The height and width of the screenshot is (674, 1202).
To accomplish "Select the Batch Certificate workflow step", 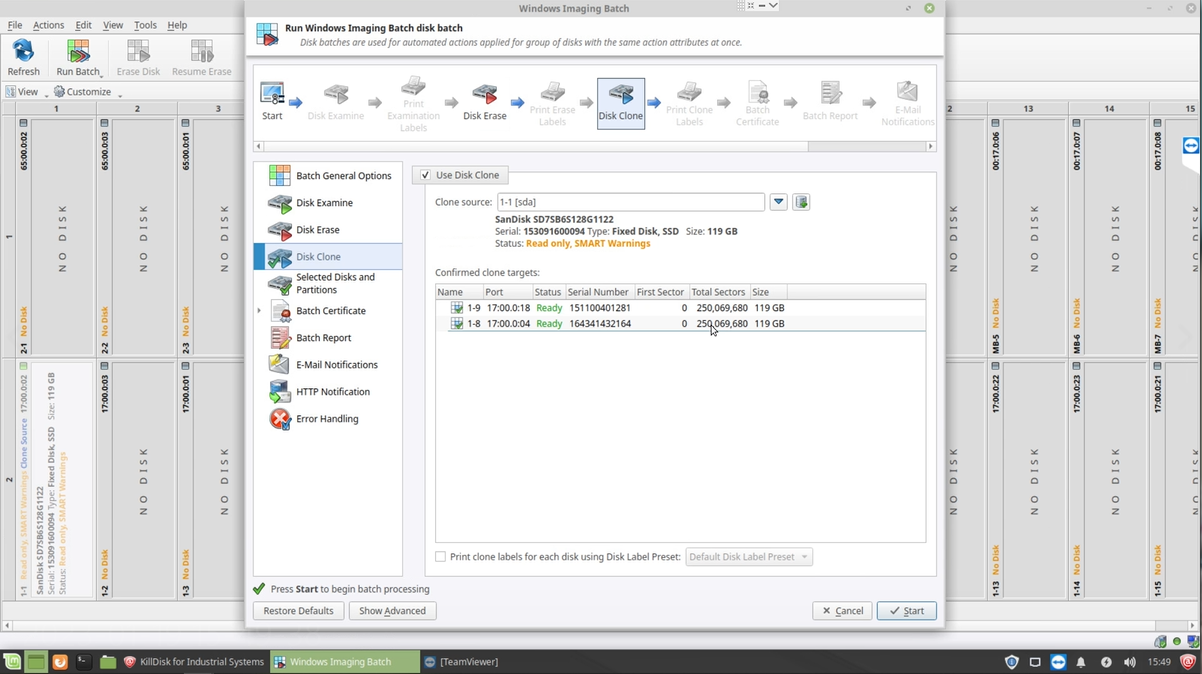I will (x=758, y=104).
